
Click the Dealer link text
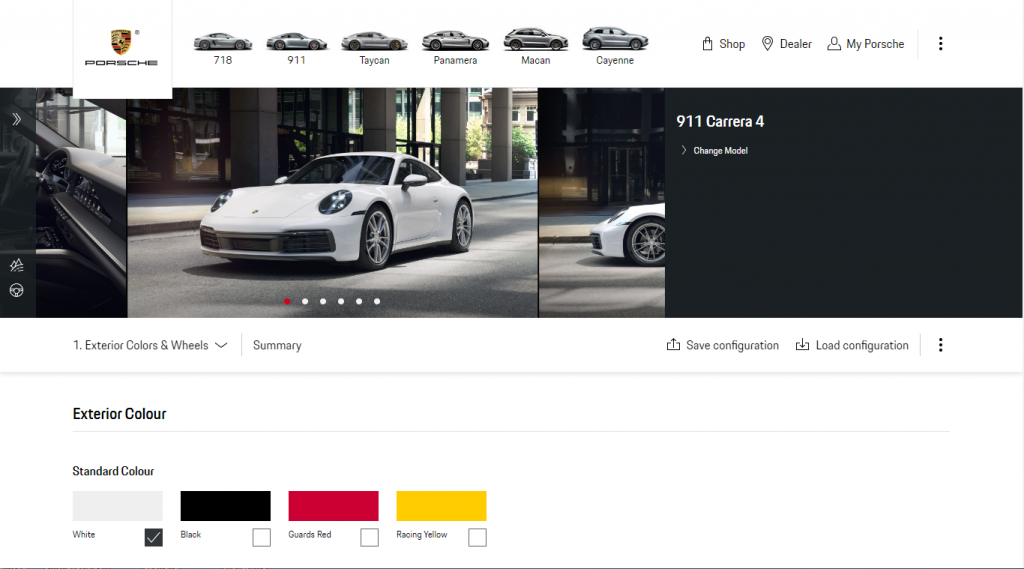coord(795,44)
